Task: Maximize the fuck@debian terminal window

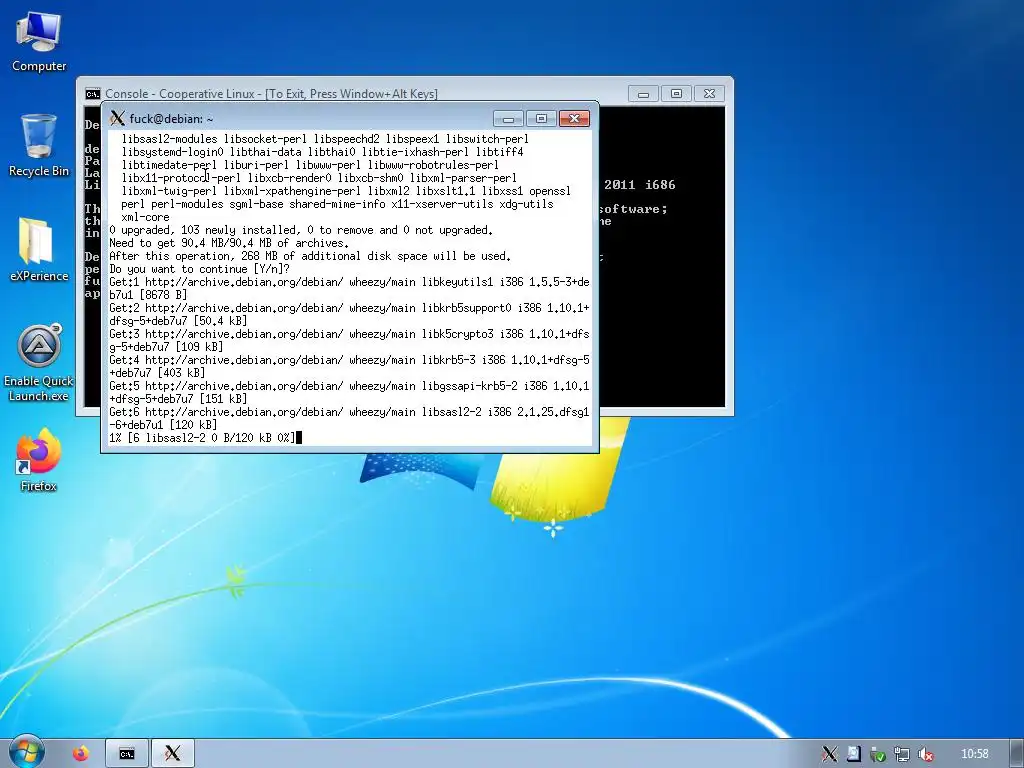Action: click(541, 118)
